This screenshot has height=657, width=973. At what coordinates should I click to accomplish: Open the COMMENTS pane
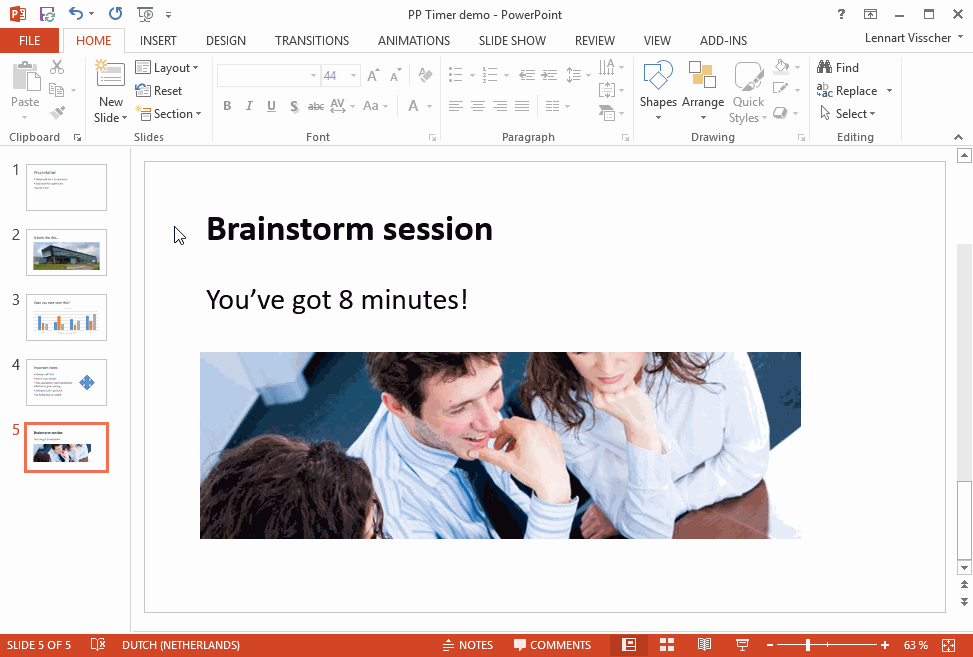(552, 645)
